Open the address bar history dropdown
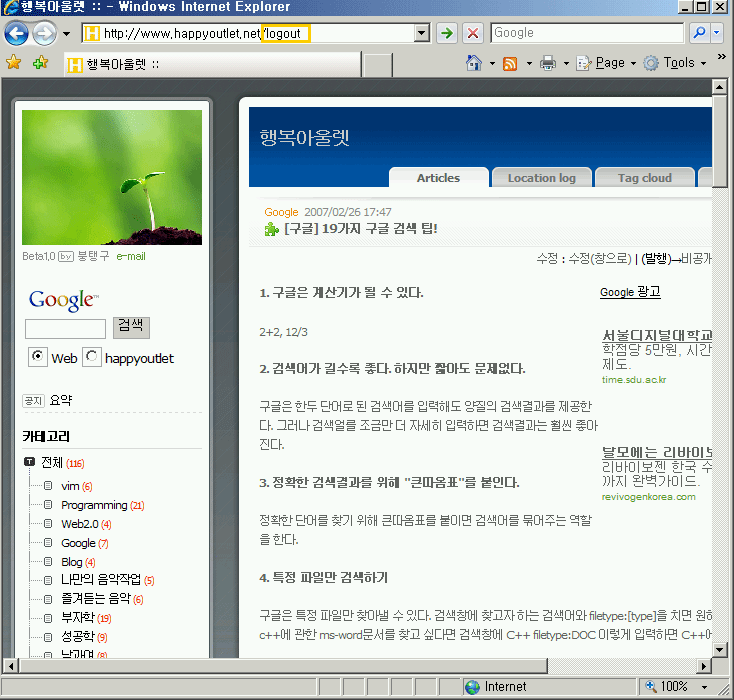This screenshot has height=700, width=734. click(422, 33)
